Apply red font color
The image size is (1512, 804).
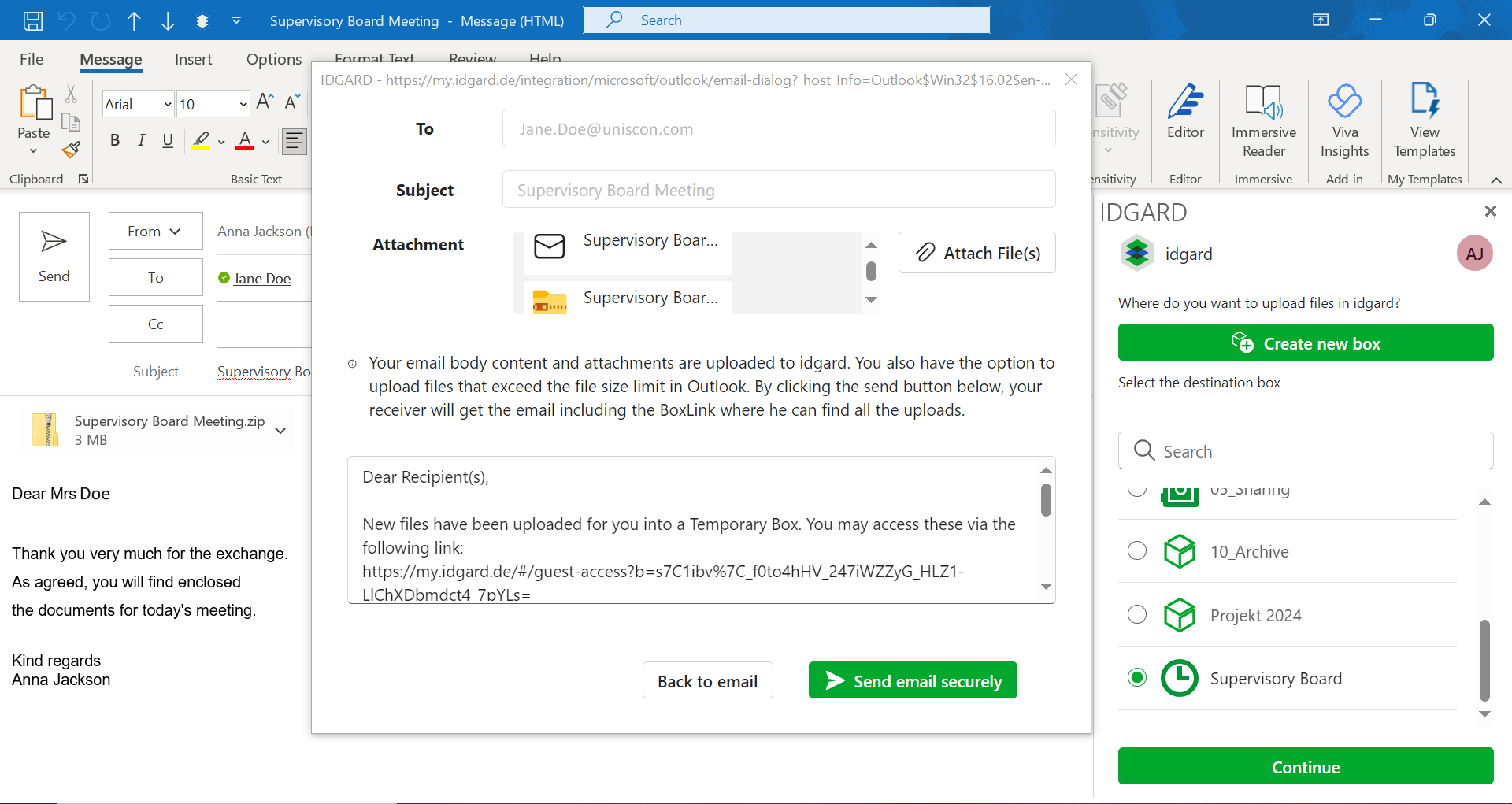tap(245, 141)
